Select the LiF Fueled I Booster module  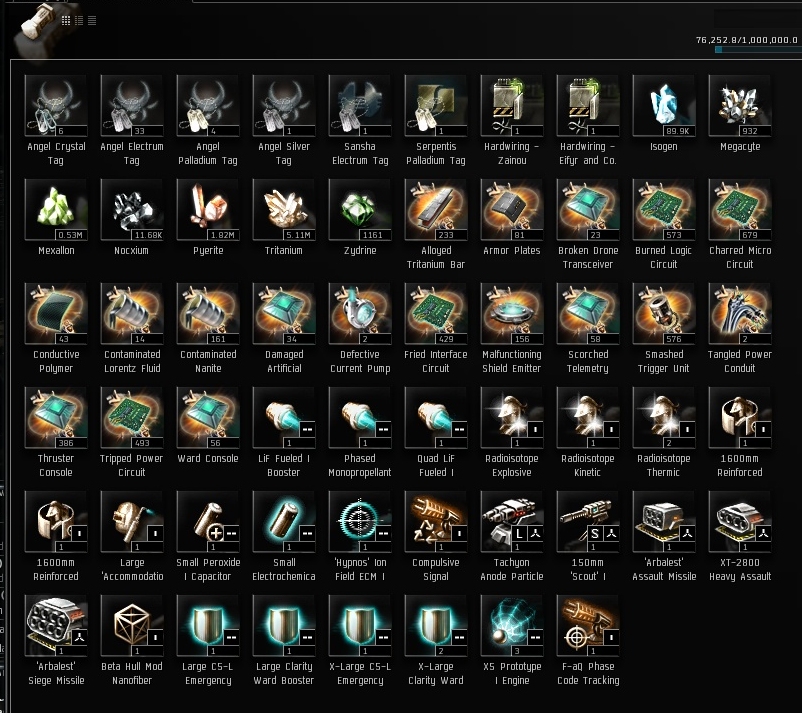[x=284, y=417]
